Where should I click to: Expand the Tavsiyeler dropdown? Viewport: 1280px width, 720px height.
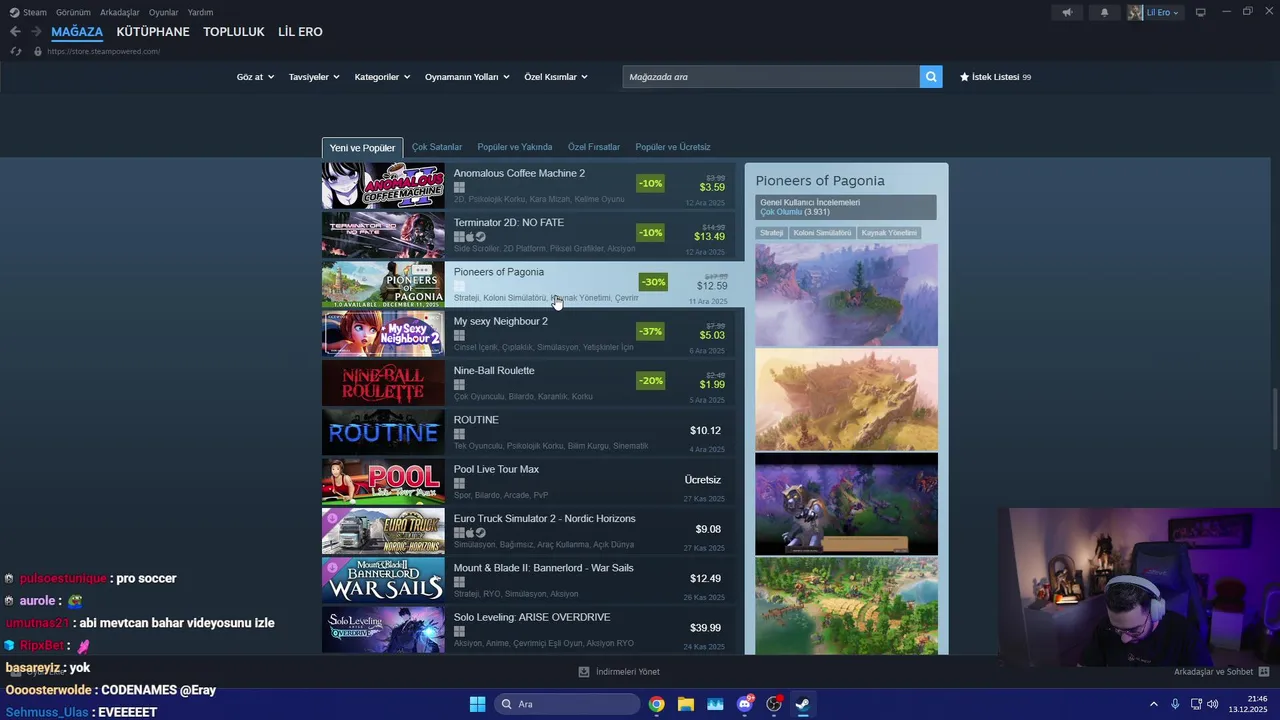314,77
